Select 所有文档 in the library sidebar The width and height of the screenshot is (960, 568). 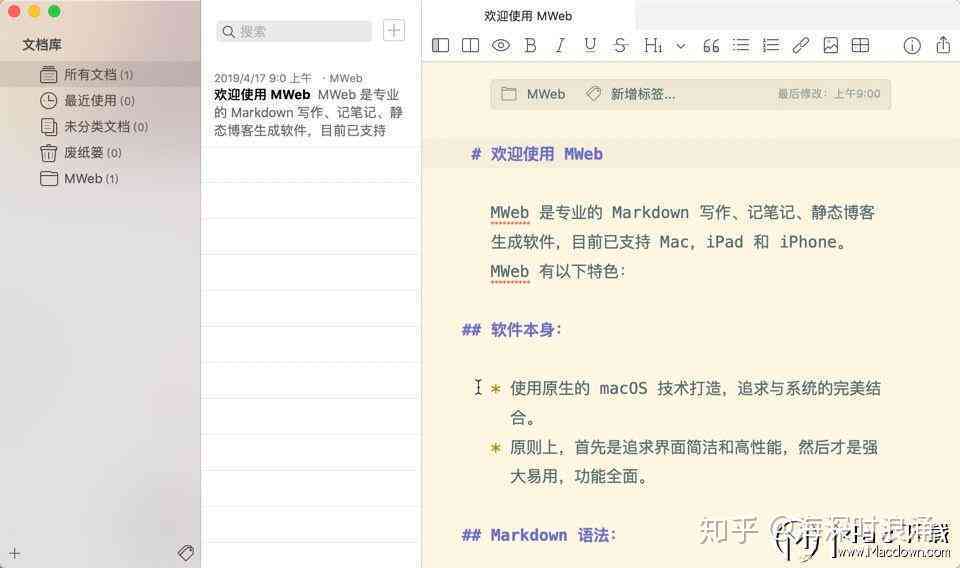(100, 75)
